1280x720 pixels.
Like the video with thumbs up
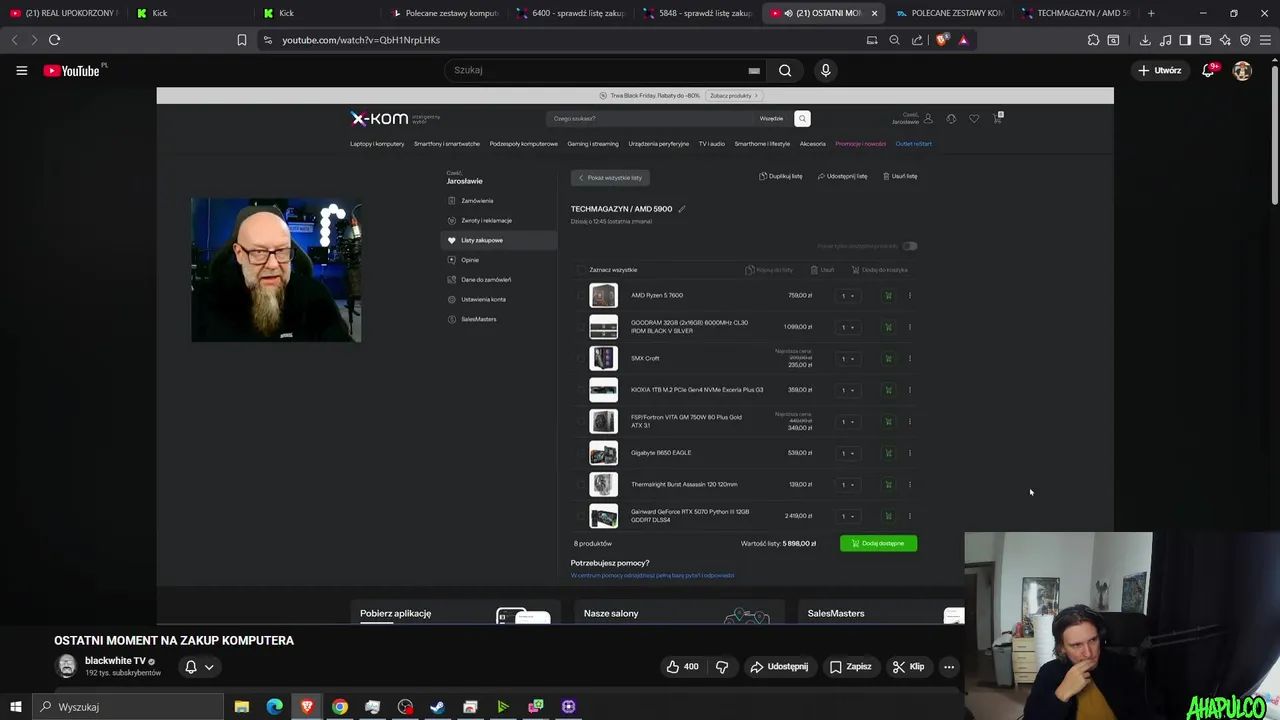click(683, 667)
